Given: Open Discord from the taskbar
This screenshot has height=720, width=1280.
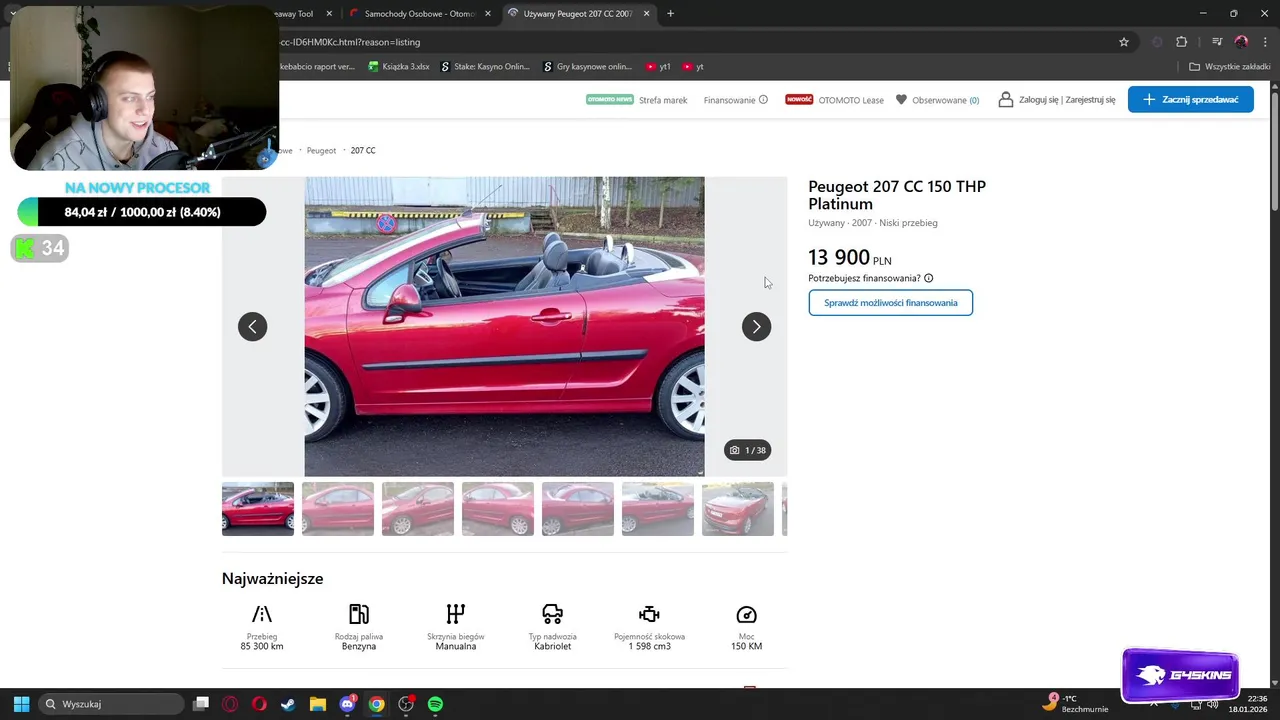Looking at the screenshot, I should (347, 704).
